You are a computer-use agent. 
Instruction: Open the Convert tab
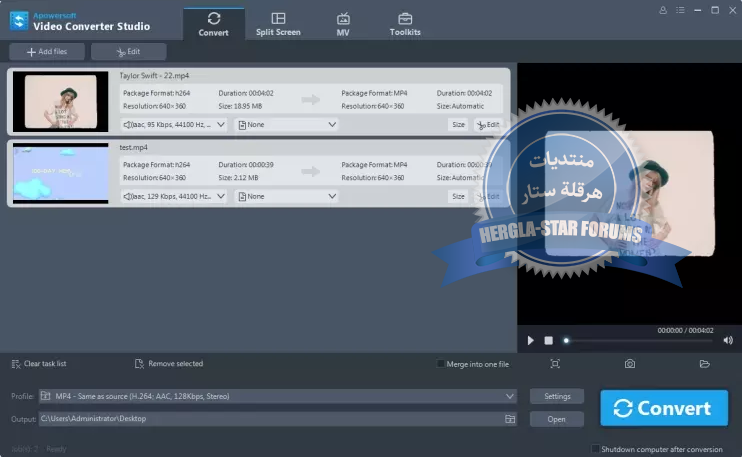(213, 24)
